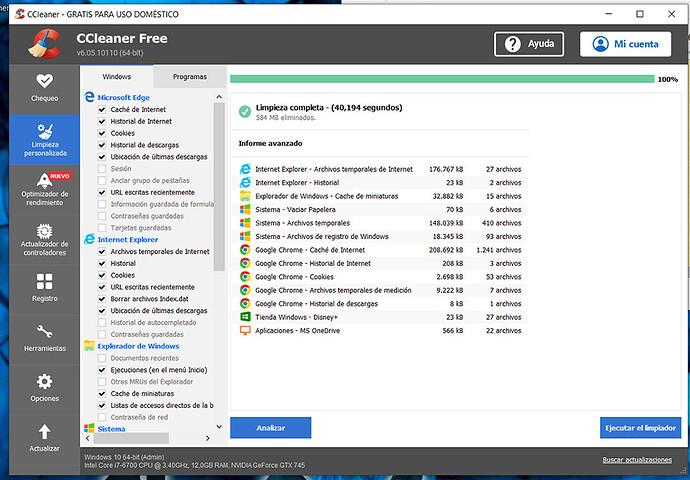Select the Sistema group header
This screenshot has height=480, width=690.
111,429
